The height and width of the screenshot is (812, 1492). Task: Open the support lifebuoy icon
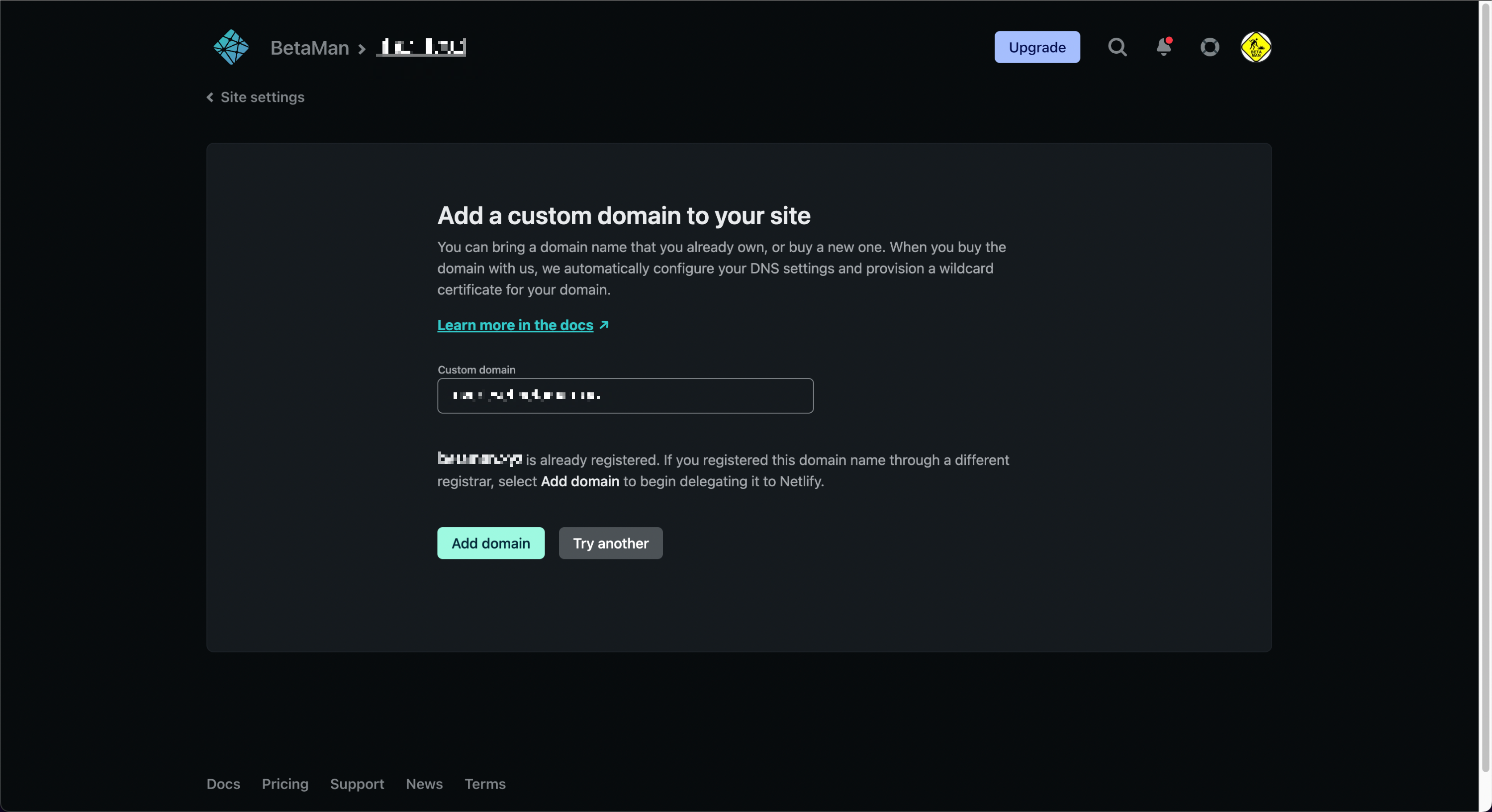[1210, 47]
